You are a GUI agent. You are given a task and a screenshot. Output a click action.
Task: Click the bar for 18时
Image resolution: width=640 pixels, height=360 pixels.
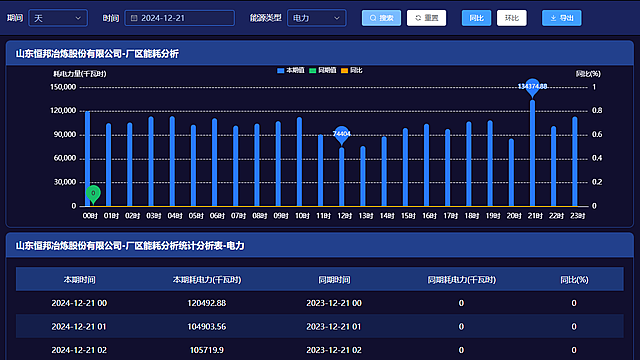tap(469, 164)
